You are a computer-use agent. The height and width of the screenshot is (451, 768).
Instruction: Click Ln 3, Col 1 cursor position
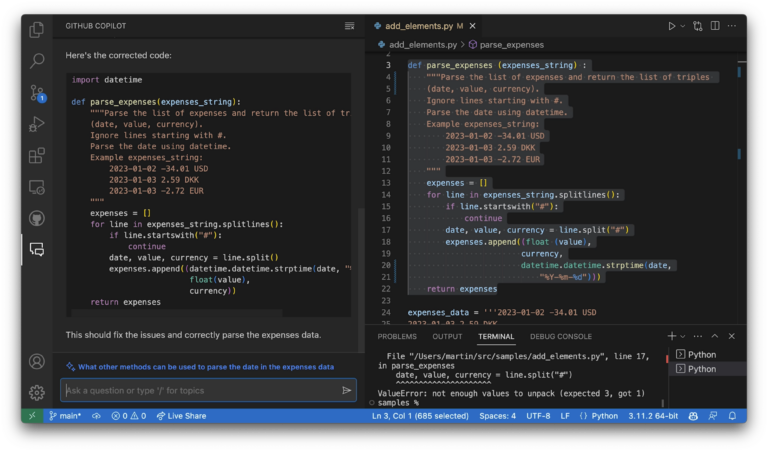[420, 416]
